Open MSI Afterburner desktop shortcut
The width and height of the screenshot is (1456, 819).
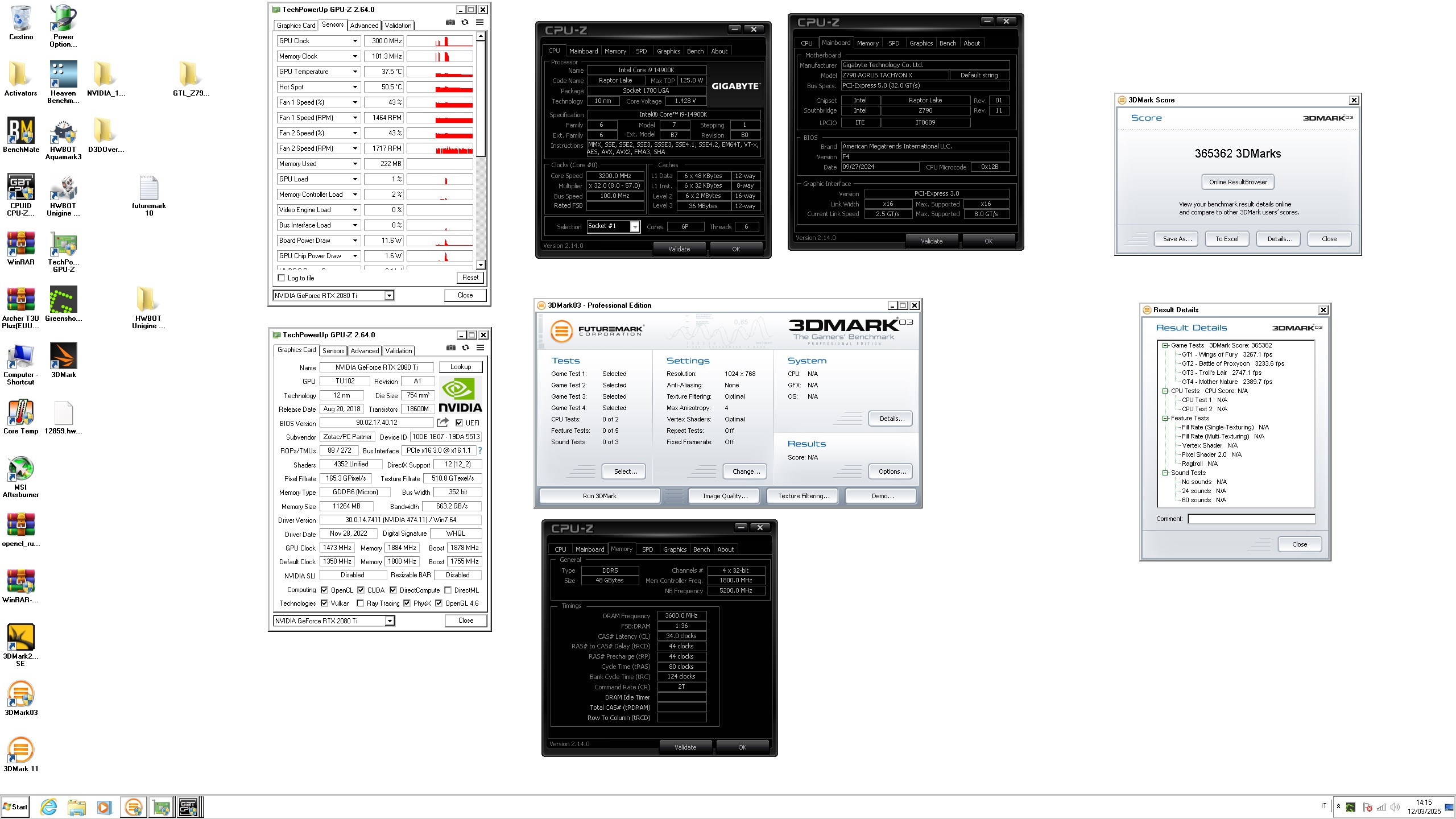click(x=21, y=476)
